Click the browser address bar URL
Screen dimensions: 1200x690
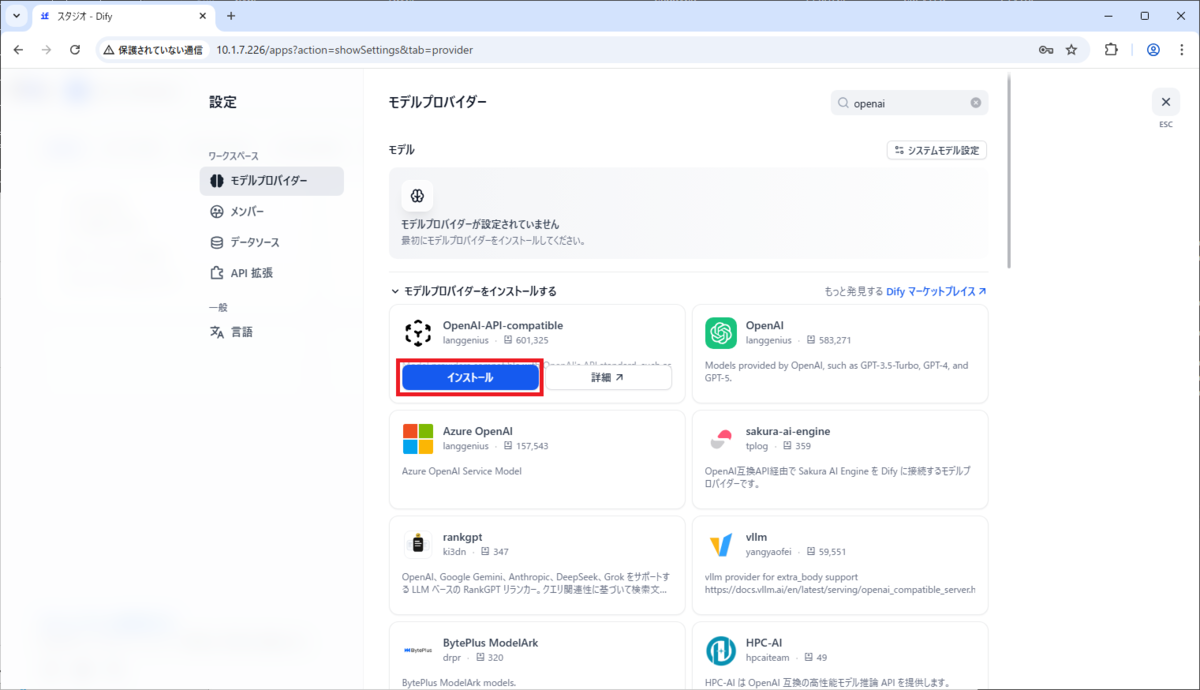(344, 49)
